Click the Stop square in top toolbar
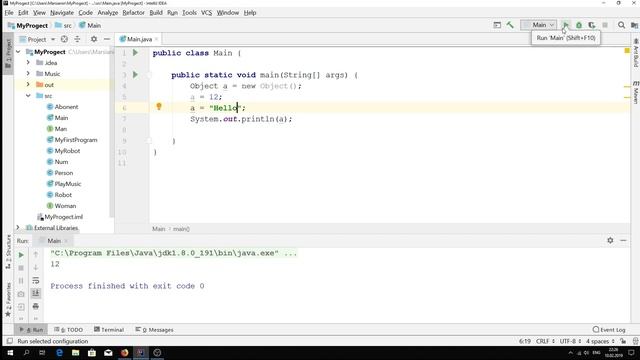This screenshot has height=360, width=640. (x=605, y=25)
